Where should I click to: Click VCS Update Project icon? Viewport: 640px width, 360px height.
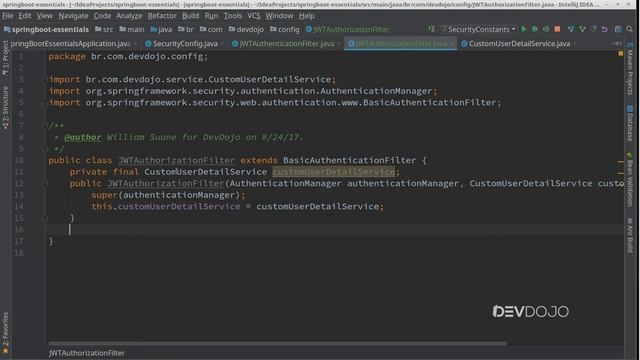[x=571, y=29]
